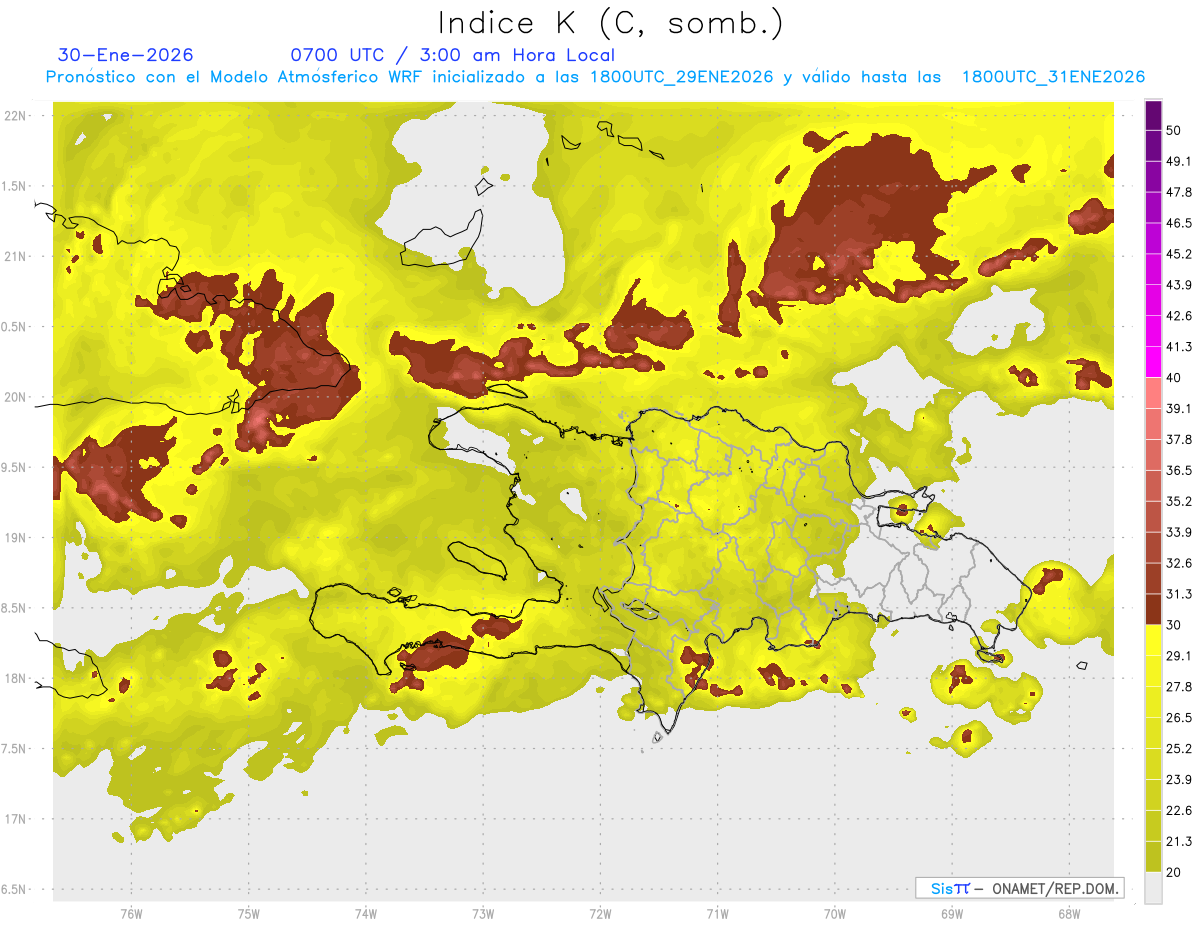The width and height of the screenshot is (1200, 927).
Task: Click the salmon 39.1 legend color block
Action: 1153,393
